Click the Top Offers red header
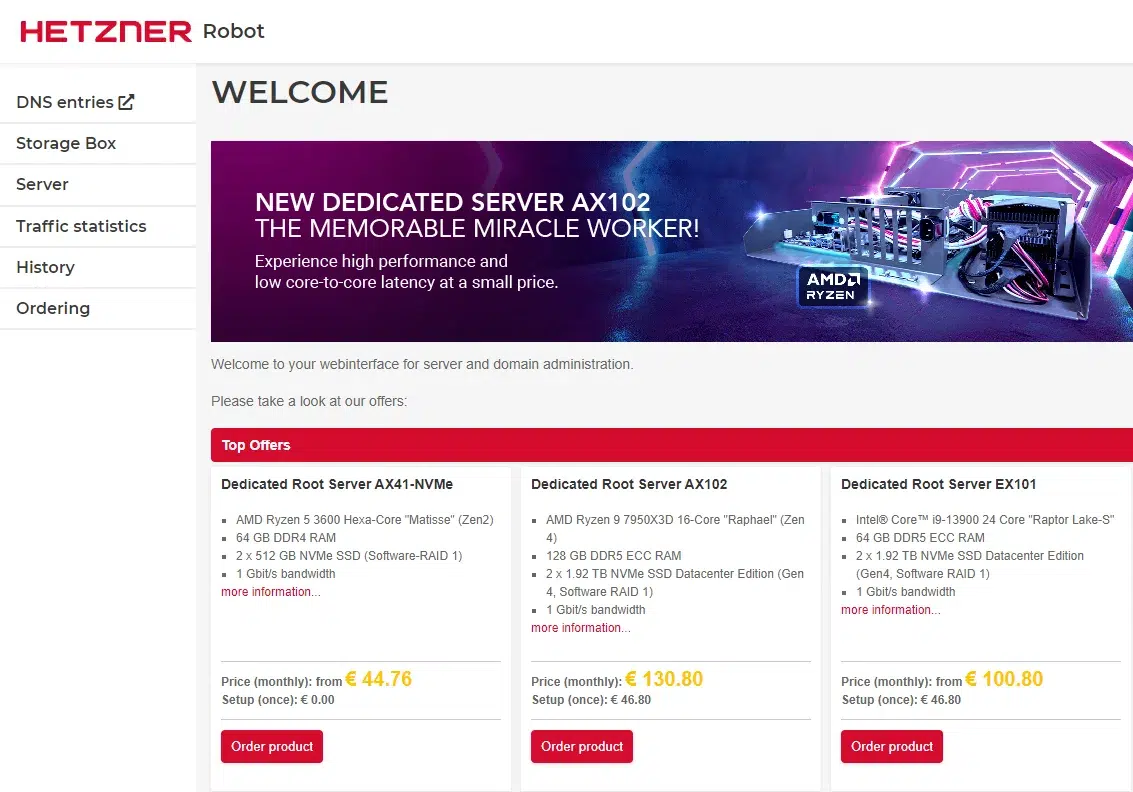This screenshot has height=792, width=1133. (x=671, y=445)
